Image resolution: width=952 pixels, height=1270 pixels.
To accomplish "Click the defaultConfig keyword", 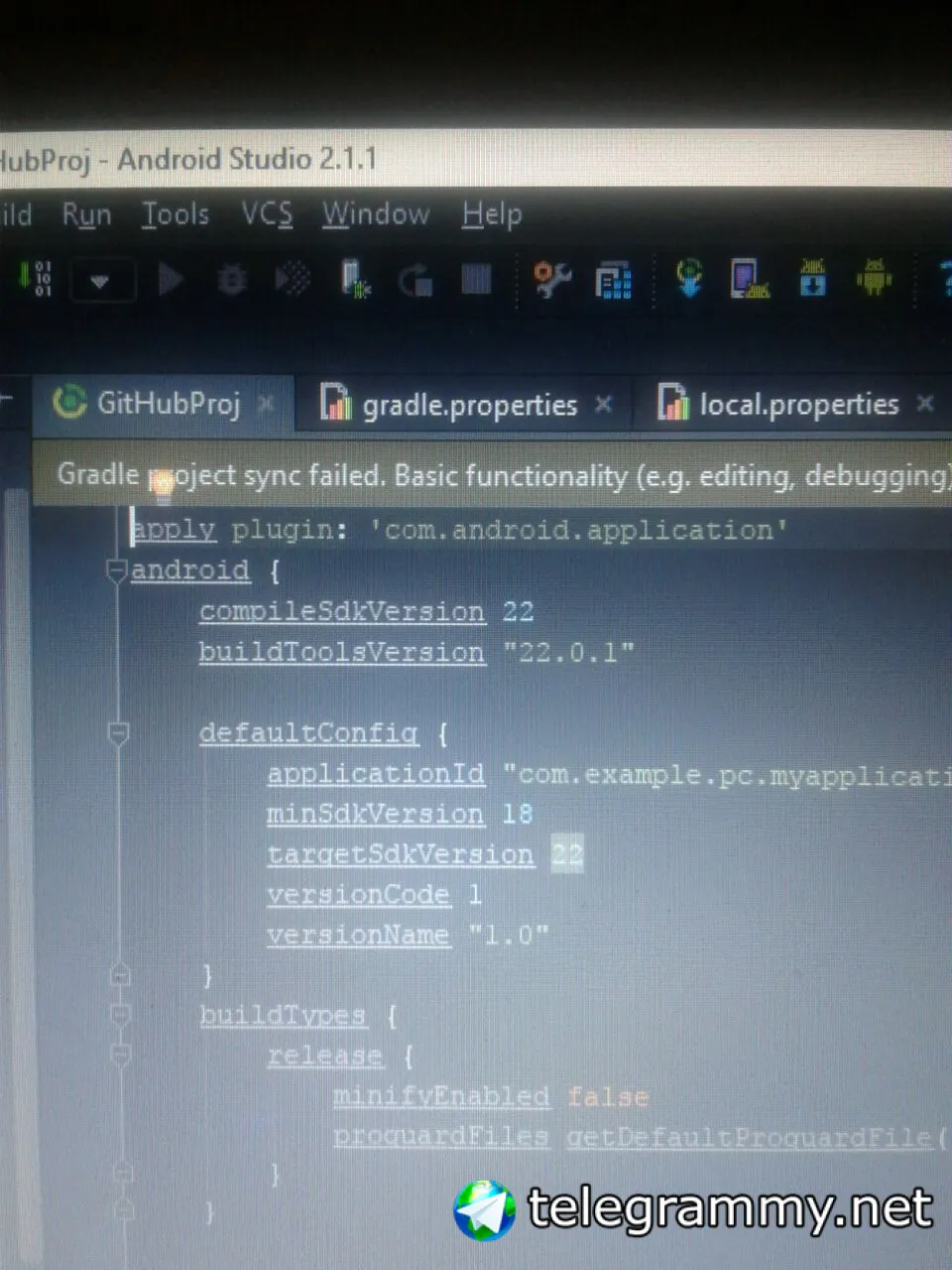I will [308, 733].
